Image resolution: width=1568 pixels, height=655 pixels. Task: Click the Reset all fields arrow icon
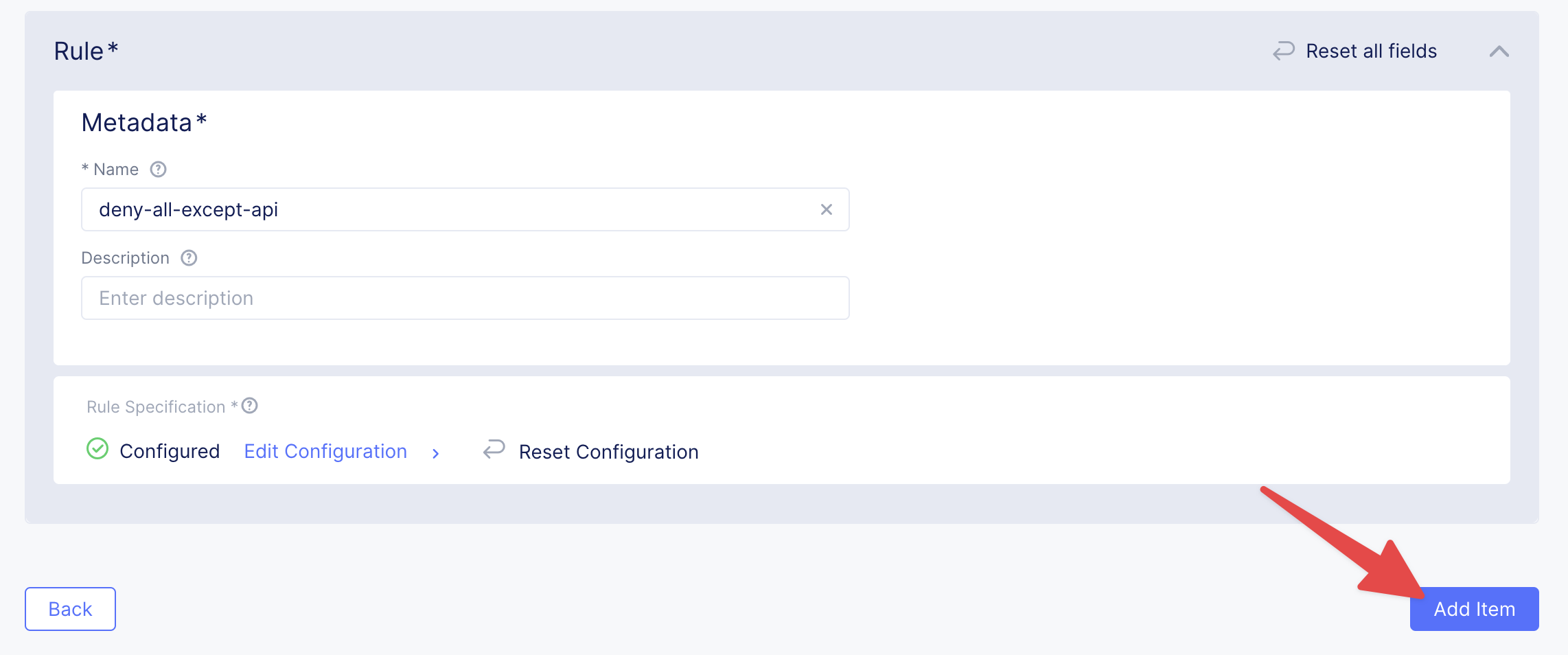(1283, 51)
